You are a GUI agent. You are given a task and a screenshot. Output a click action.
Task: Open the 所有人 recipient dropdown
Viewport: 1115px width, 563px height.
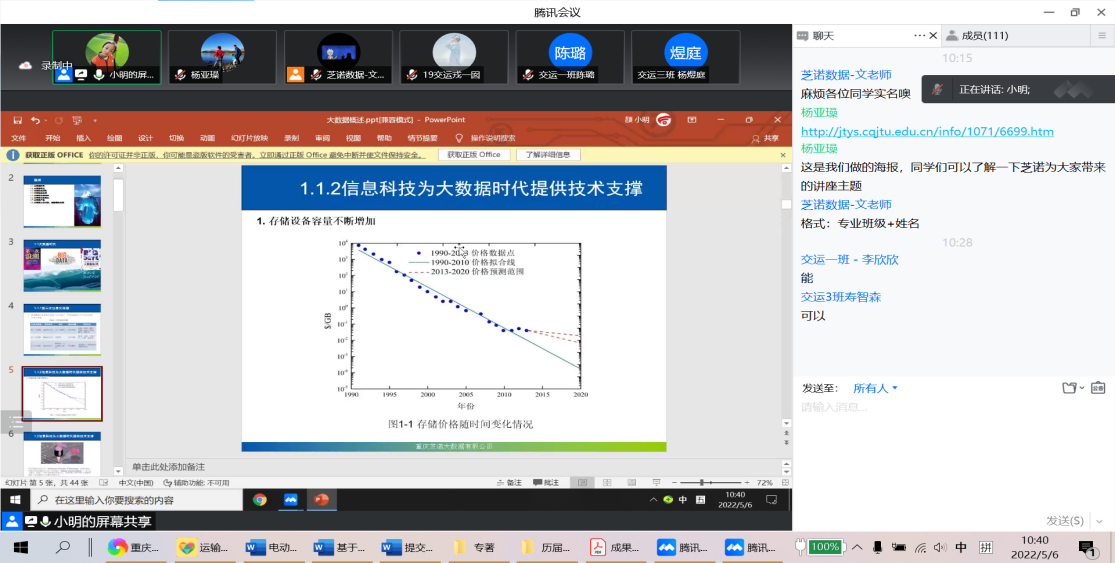875,388
